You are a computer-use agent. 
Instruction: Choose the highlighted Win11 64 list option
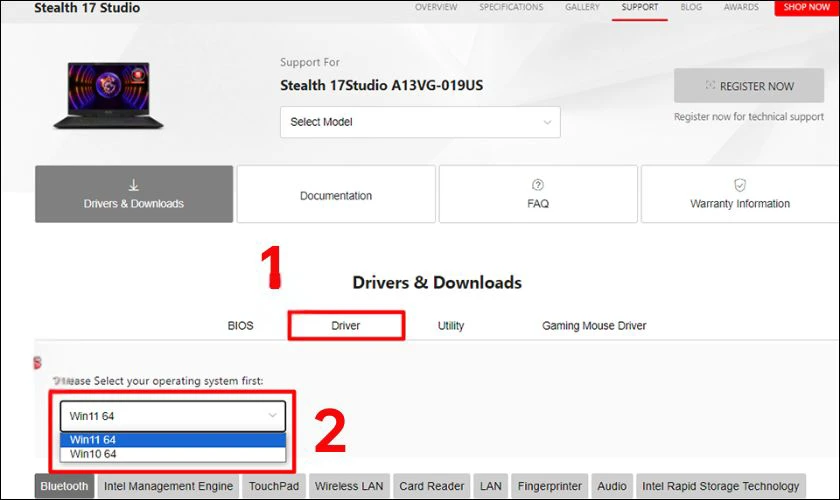172,440
